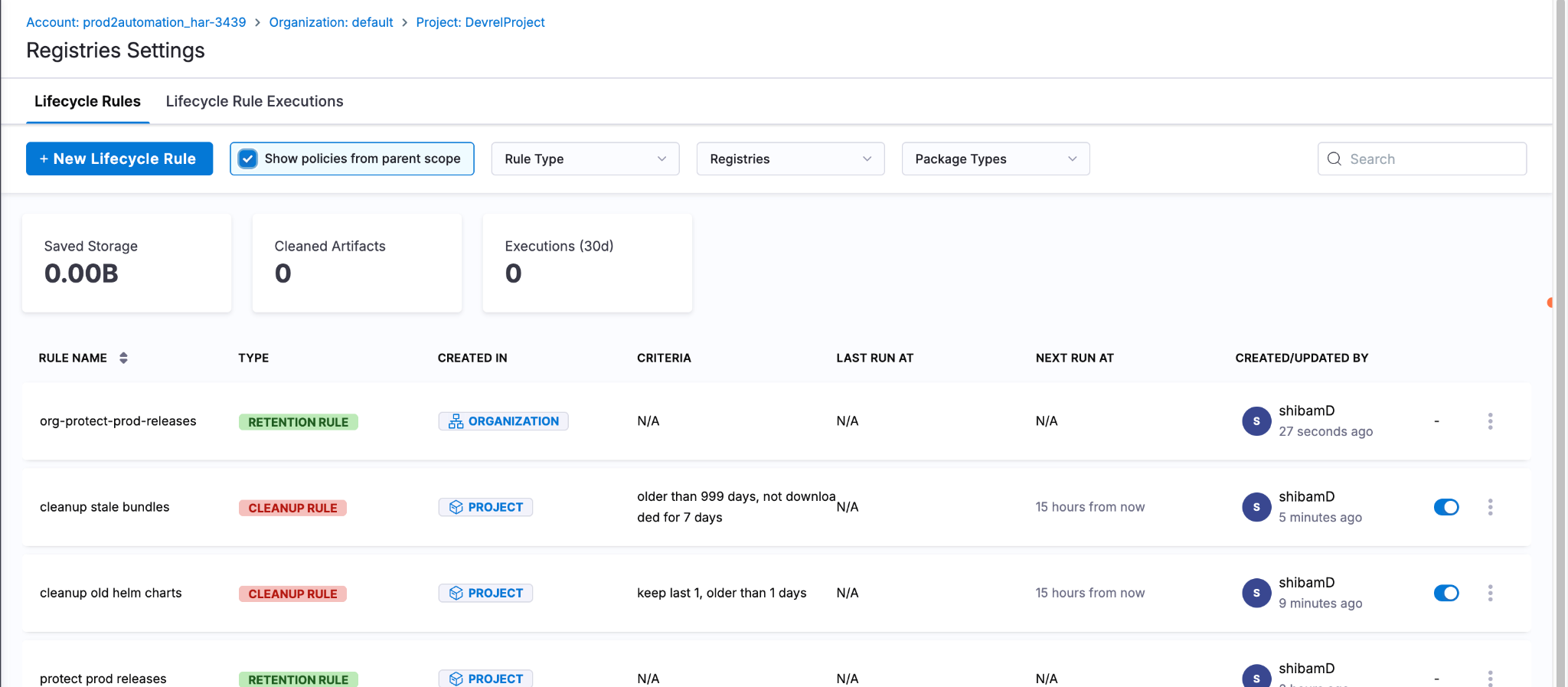Click RETENTION RULE tag for org-protect-prod-releases
Screen dimensions: 1568x687
pos(298,422)
